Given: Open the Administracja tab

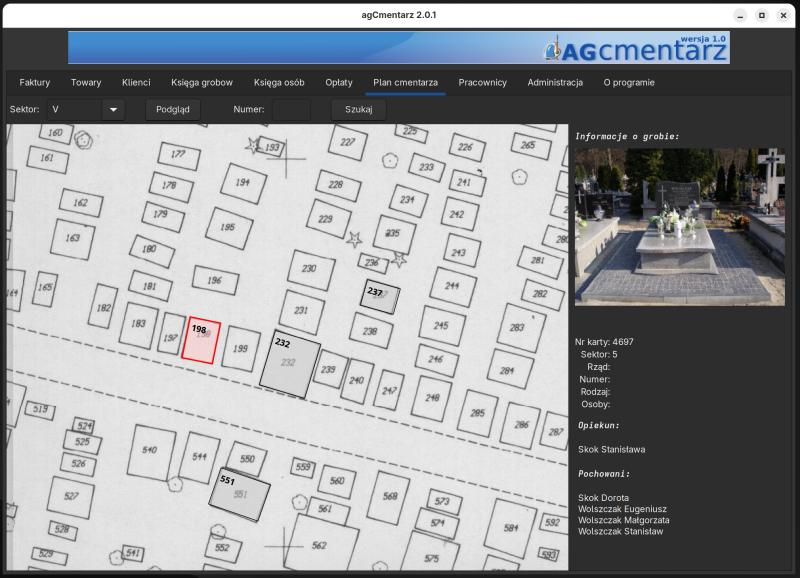Looking at the screenshot, I should (555, 82).
